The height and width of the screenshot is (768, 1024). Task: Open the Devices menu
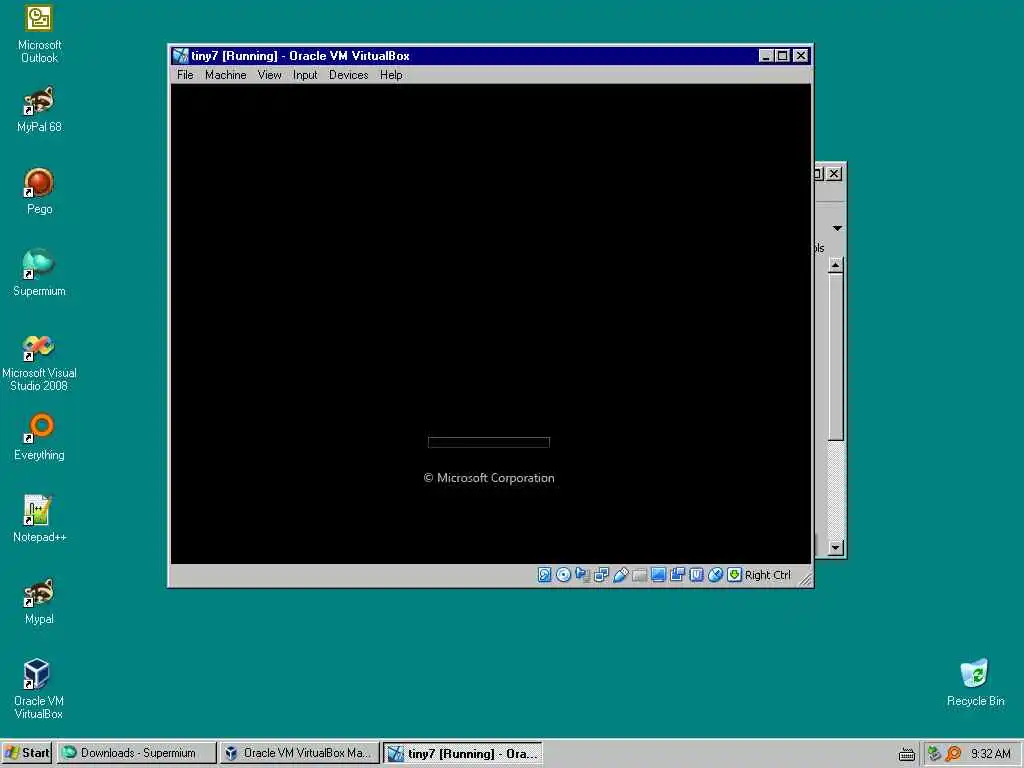tap(349, 75)
